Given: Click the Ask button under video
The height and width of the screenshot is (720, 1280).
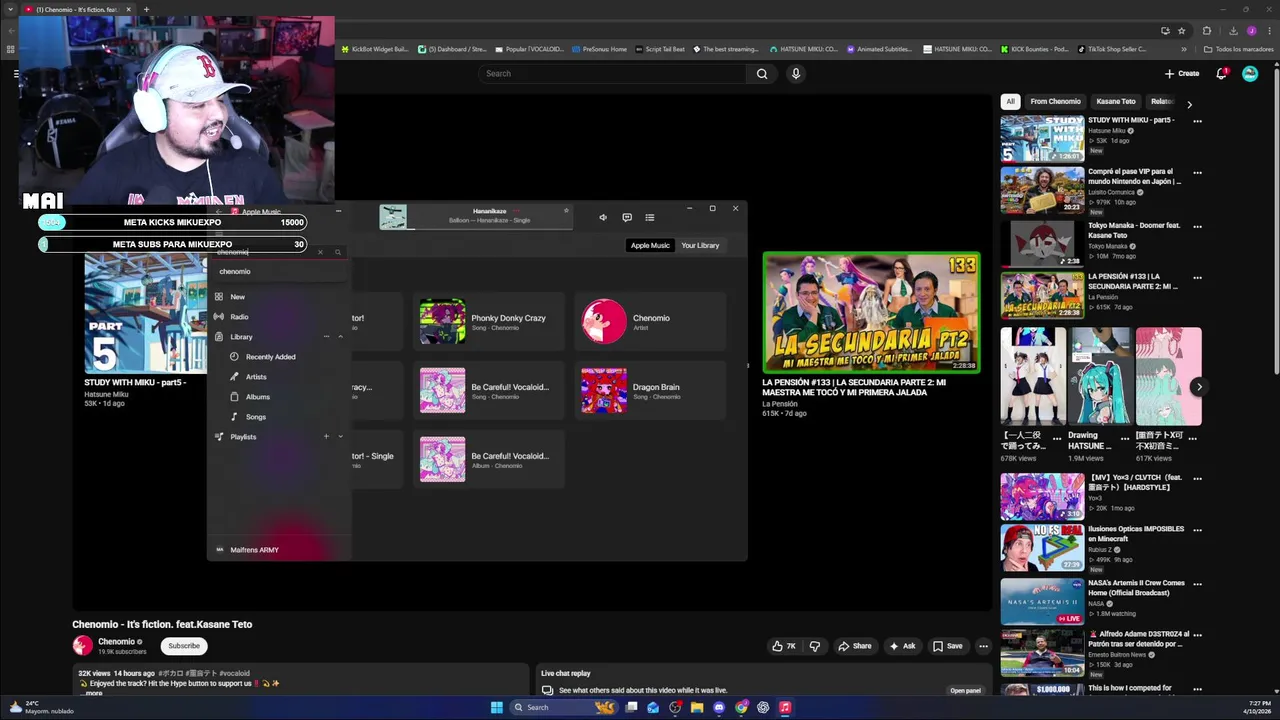Looking at the screenshot, I should coord(902,646).
